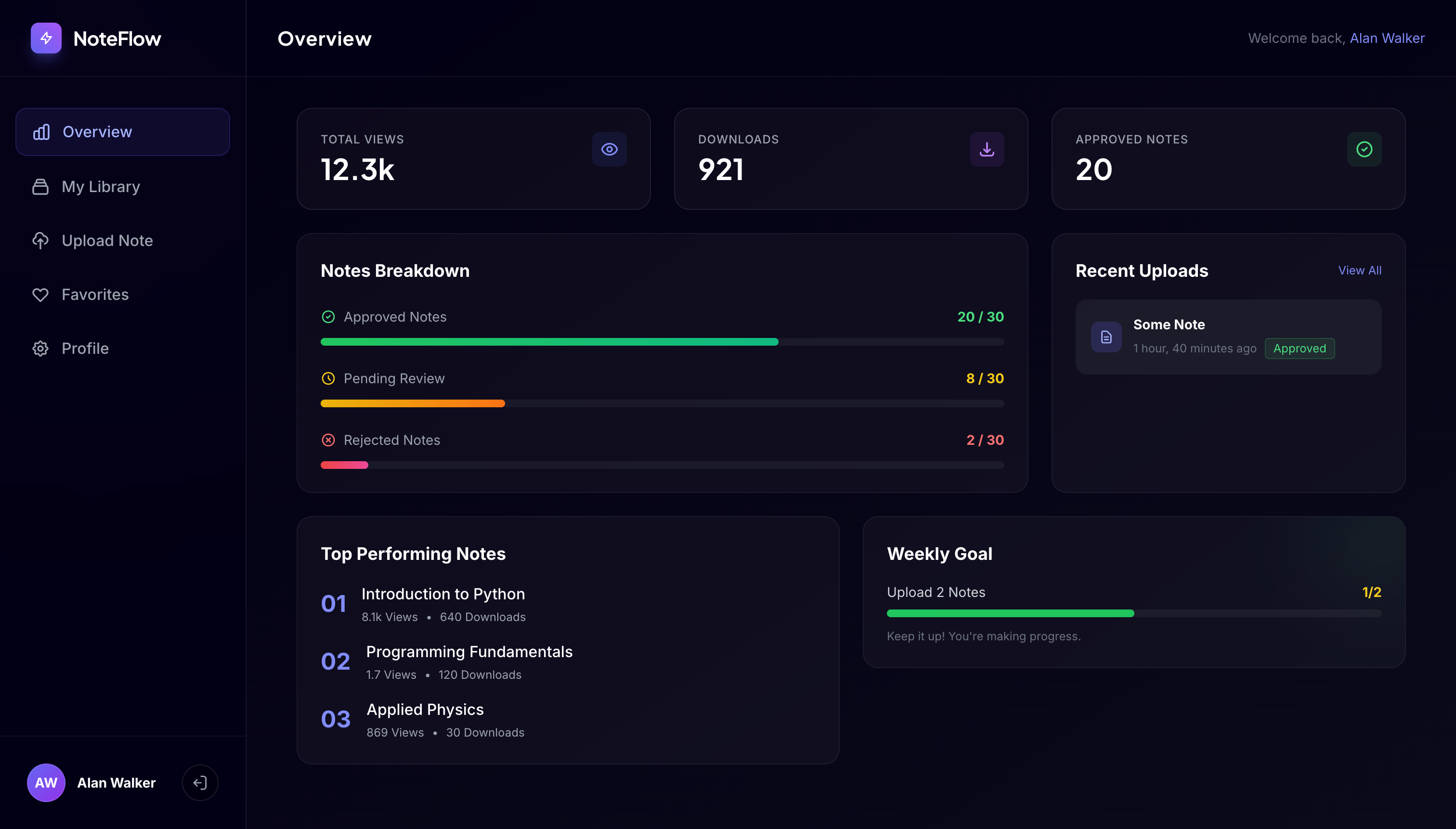This screenshot has height=829, width=1456.
Task: Open Introduction to Python note
Action: tap(443, 594)
